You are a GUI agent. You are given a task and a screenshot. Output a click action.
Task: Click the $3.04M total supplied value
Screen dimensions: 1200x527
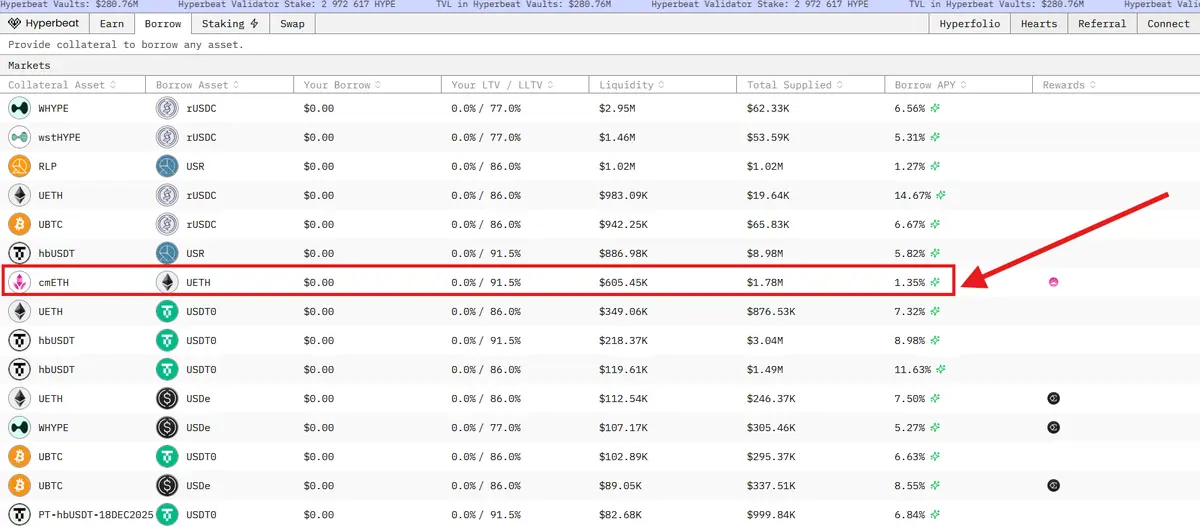coord(765,340)
